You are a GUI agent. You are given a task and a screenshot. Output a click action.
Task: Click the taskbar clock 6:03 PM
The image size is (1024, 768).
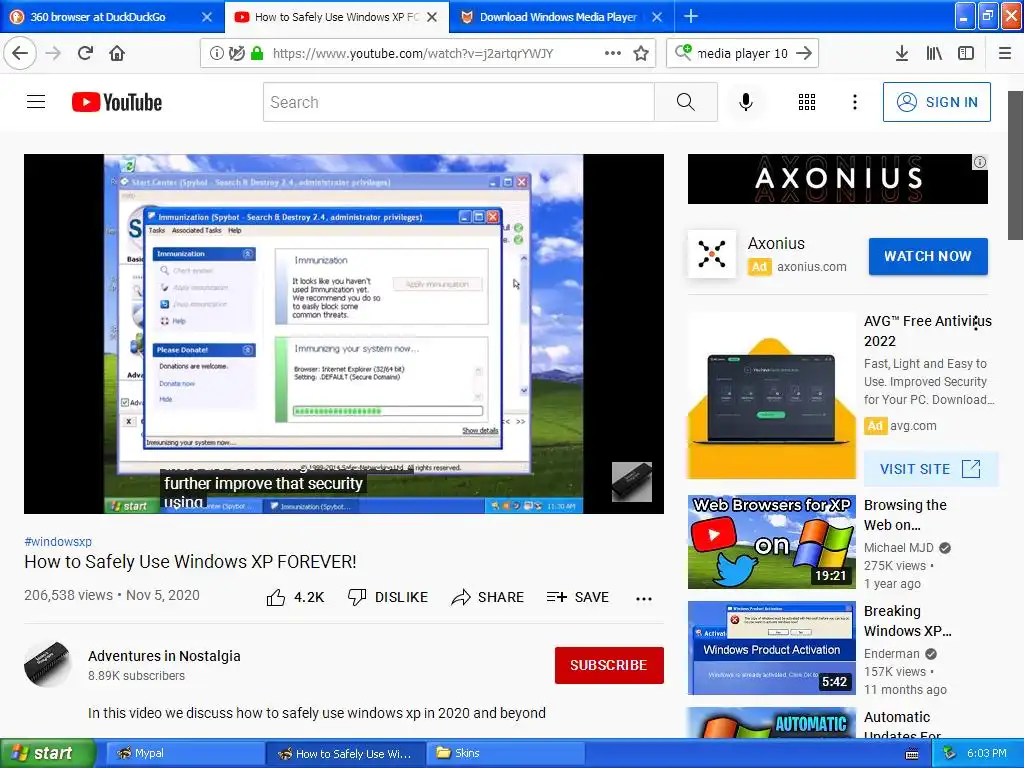(x=986, y=753)
